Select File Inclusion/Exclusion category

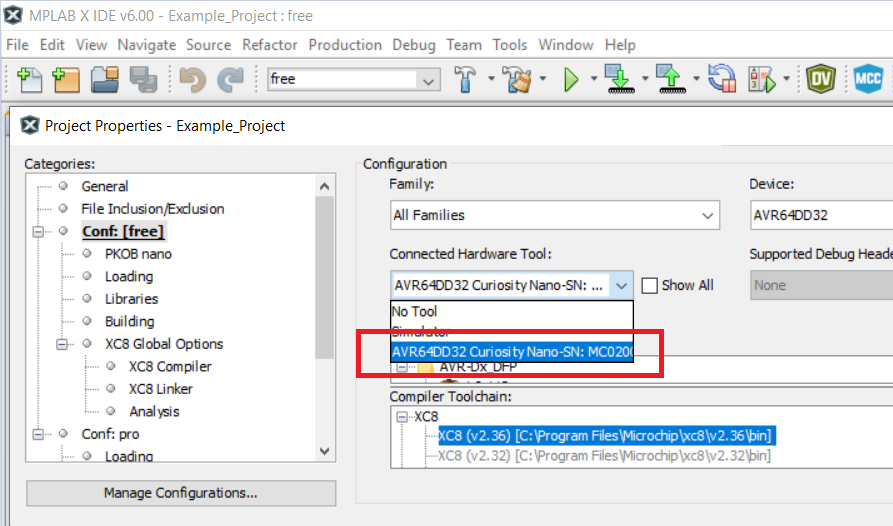(153, 209)
